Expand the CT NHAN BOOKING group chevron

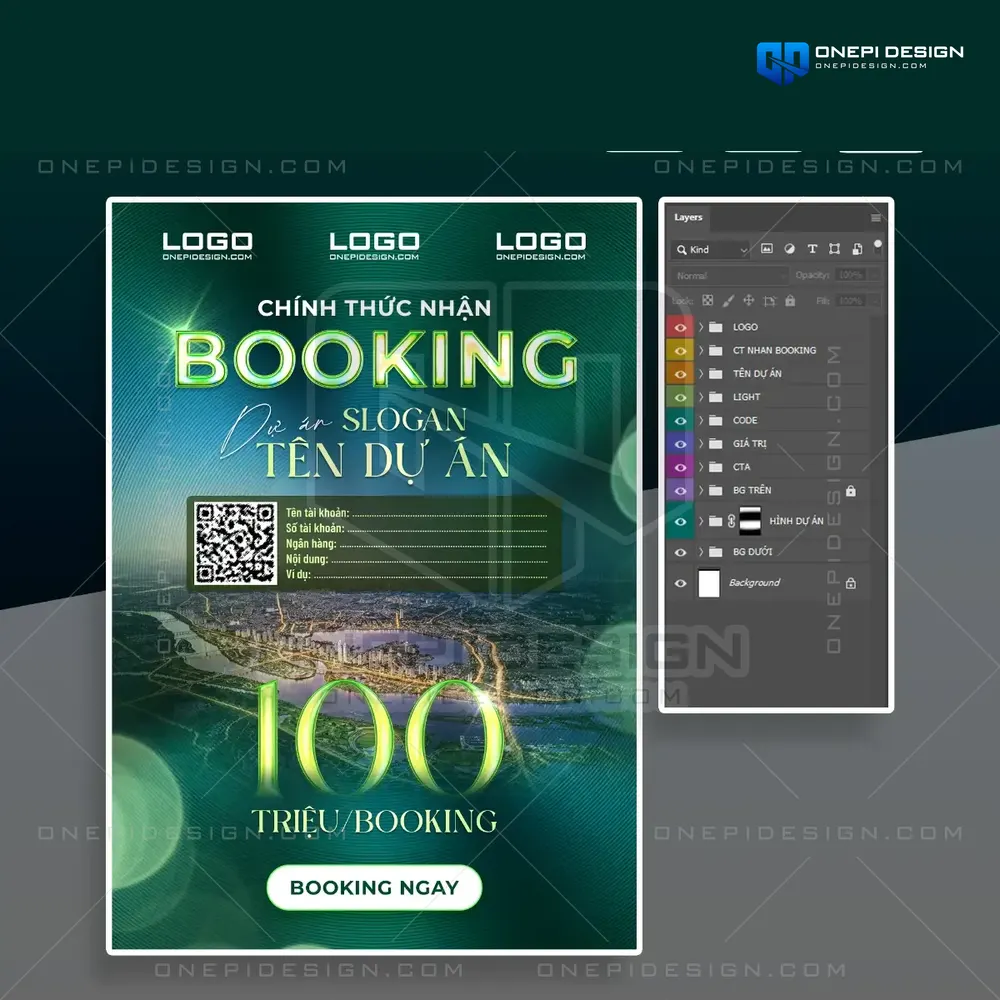pos(701,350)
